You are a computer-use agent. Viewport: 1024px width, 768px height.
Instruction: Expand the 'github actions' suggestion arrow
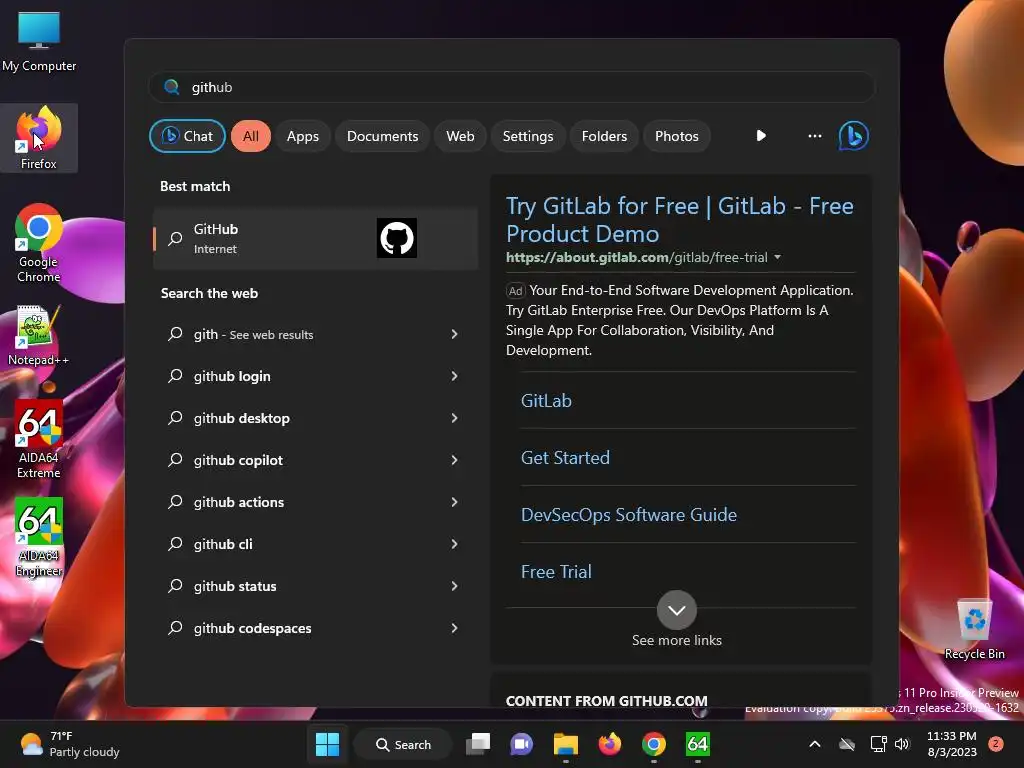click(455, 502)
